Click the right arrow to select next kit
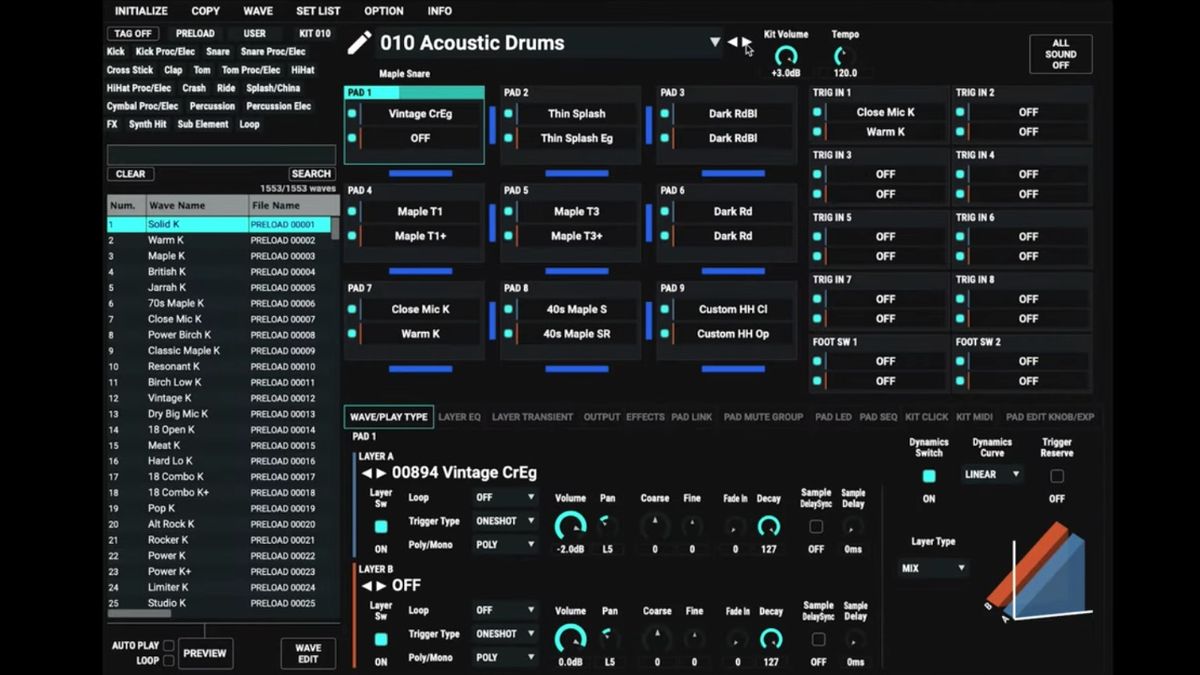Screen dimensions: 1200x675 [746, 40]
